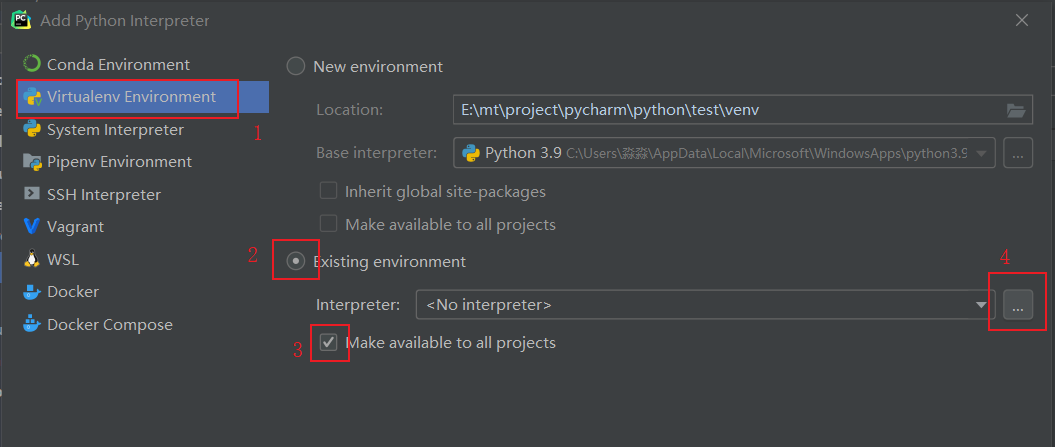
Task: Select the Existing environment radio button
Action: pos(296,261)
